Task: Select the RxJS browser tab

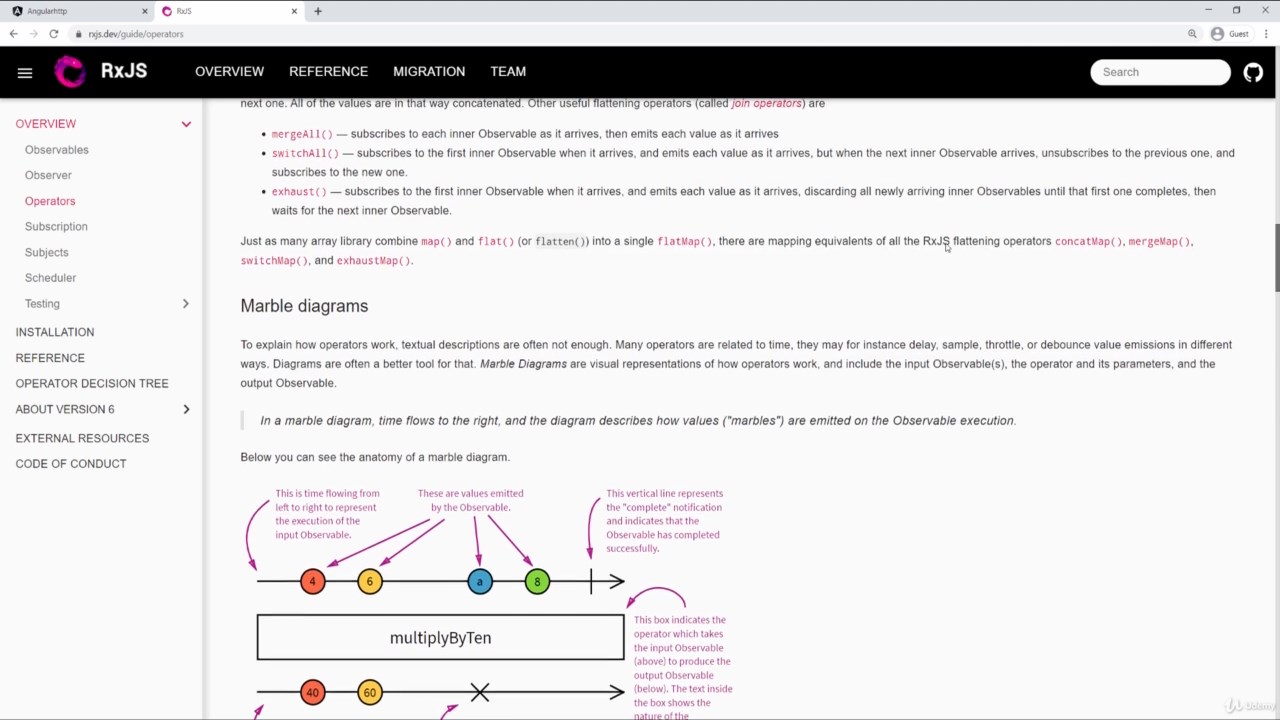Action: pos(229,11)
